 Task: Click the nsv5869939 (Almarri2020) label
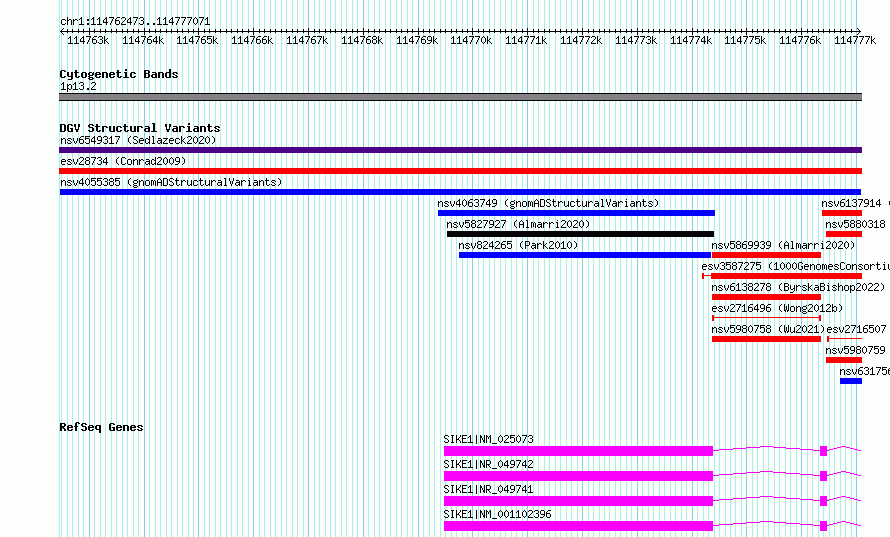pyautogui.click(x=783, y=245)
